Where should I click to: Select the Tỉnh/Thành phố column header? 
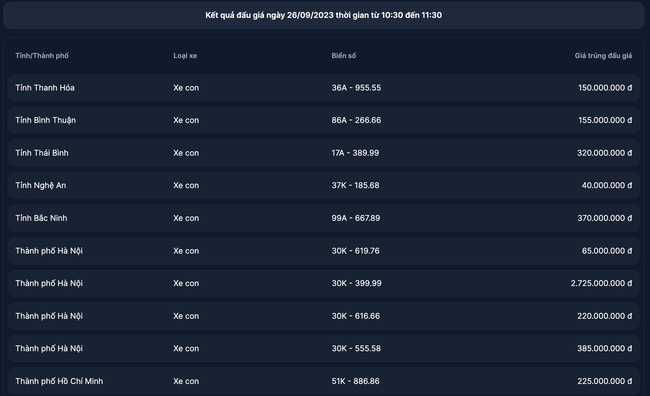pyautogui.click(x=42, y=56)
